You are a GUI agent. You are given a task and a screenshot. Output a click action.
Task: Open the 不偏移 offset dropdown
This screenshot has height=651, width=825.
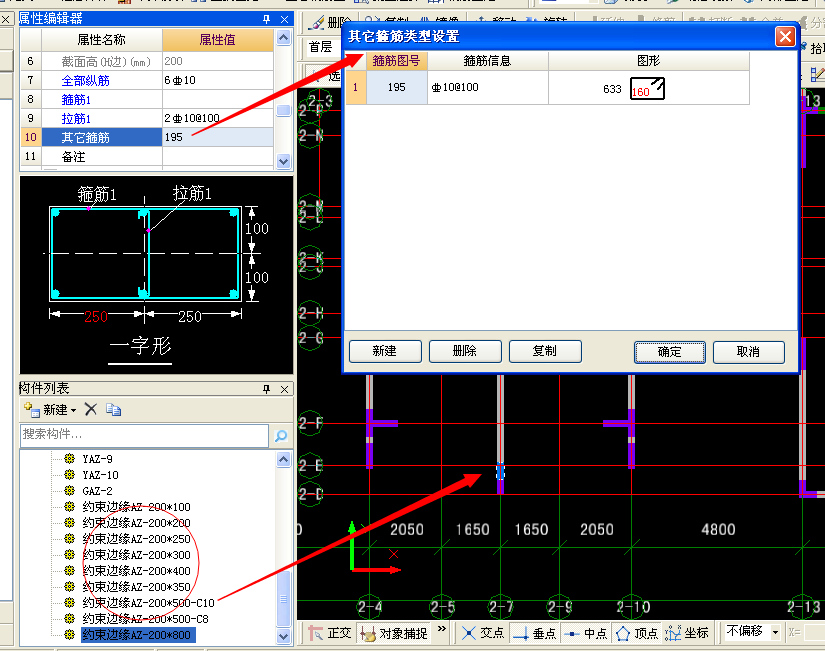click(x=775, y=632)
